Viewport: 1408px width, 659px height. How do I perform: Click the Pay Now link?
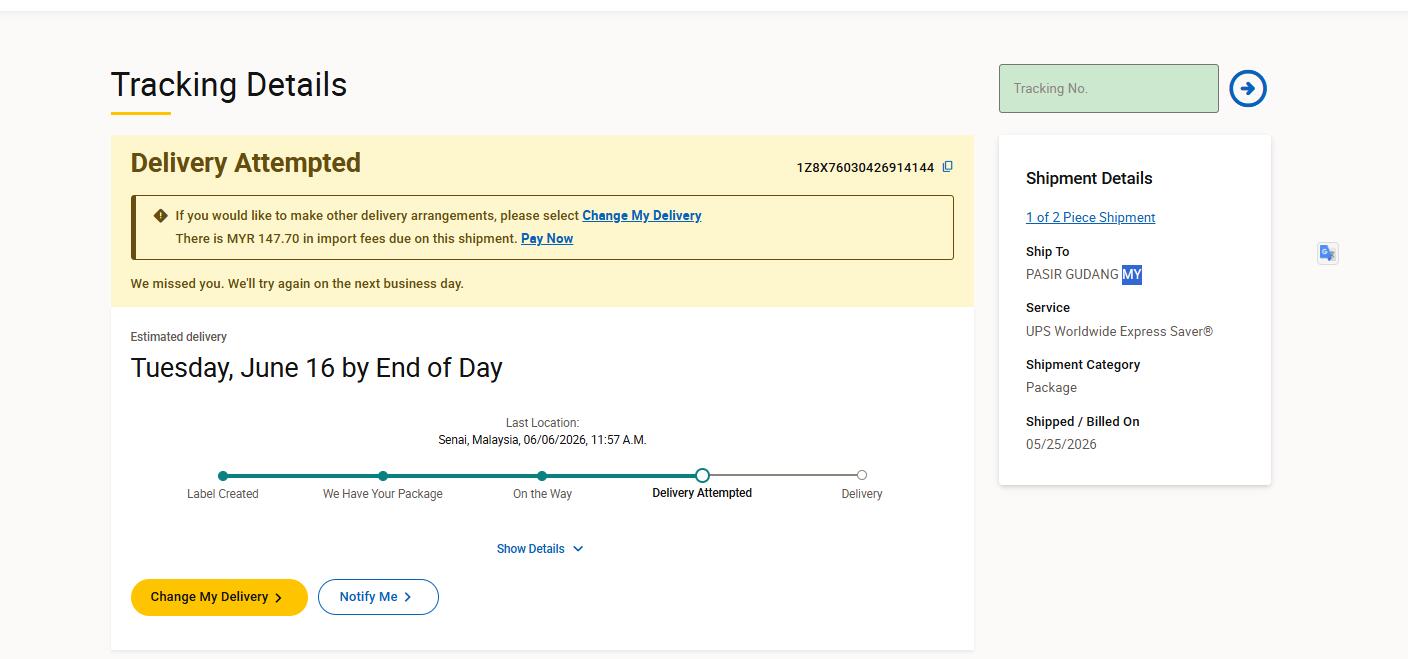pos(547,238)
